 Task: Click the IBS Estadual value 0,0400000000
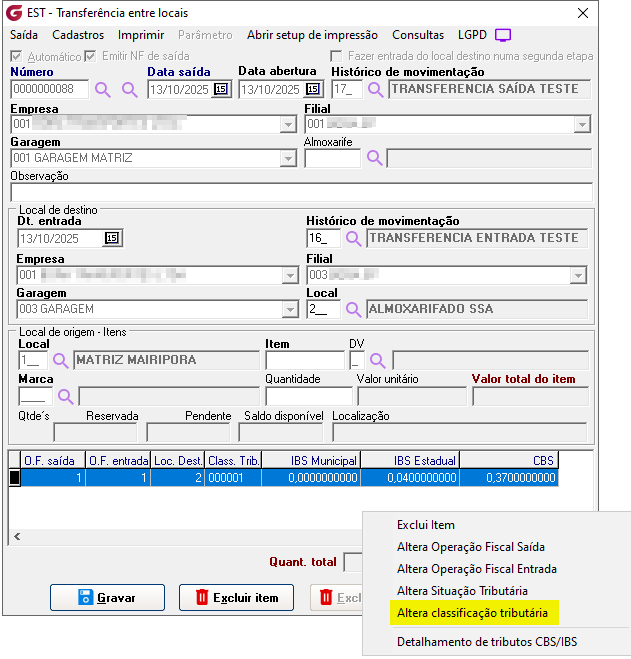tap(410, 478)
